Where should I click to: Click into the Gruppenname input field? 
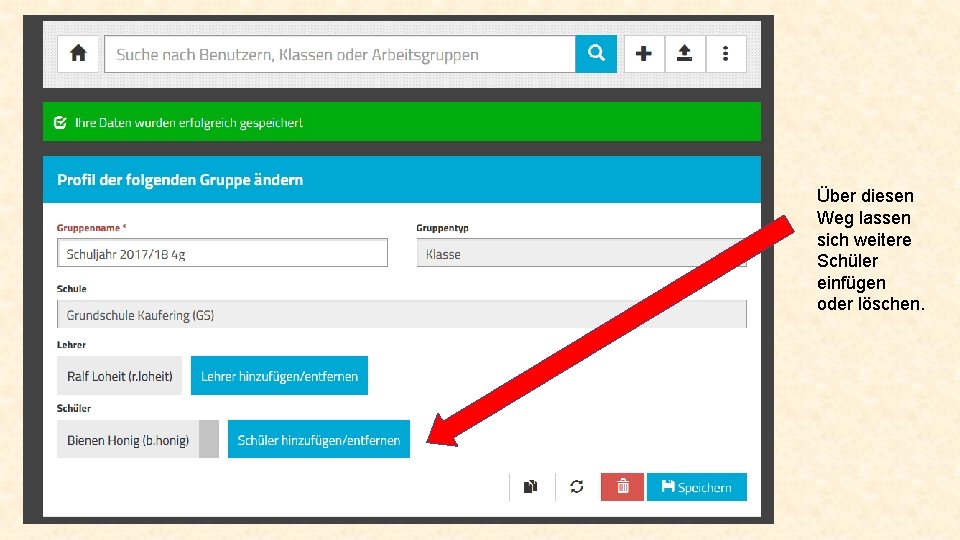[x=222, y=253]
